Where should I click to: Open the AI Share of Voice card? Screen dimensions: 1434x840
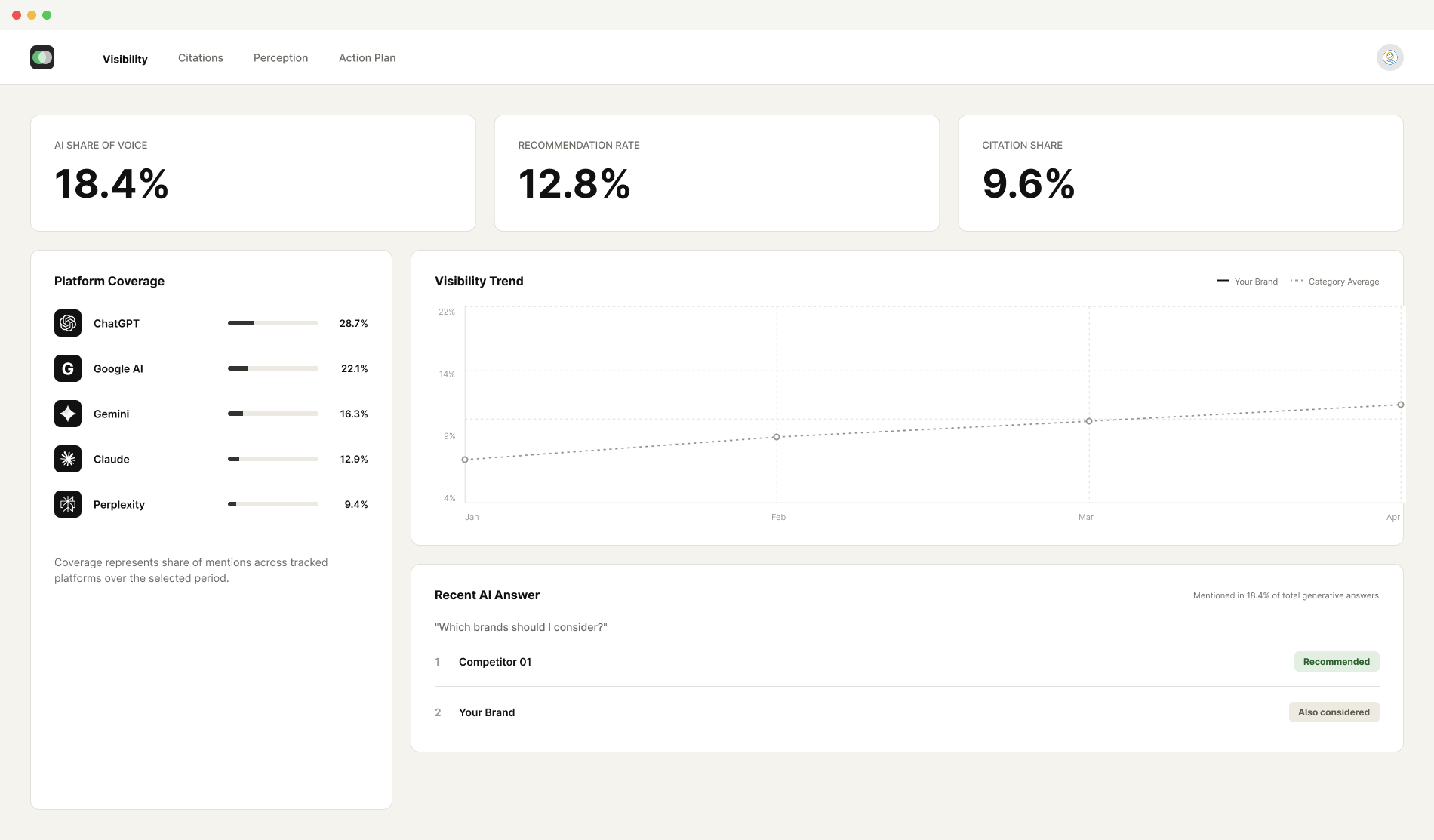[x=253, y=173]
